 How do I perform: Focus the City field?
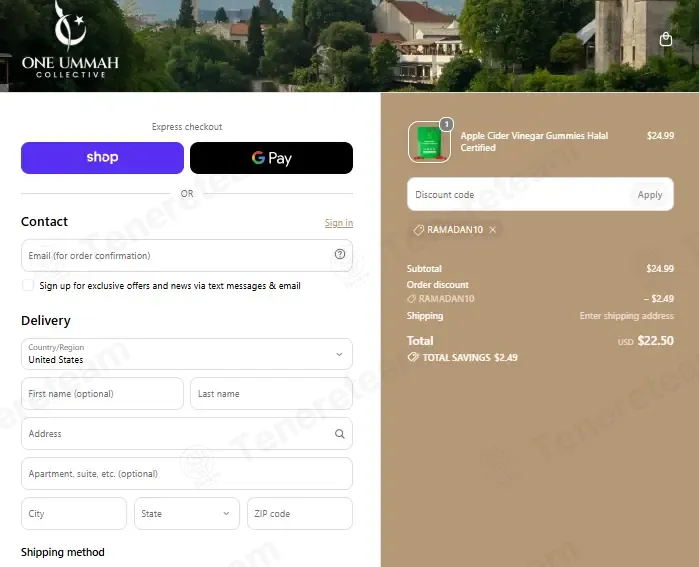pyautogui.click(x=74, y=514)
